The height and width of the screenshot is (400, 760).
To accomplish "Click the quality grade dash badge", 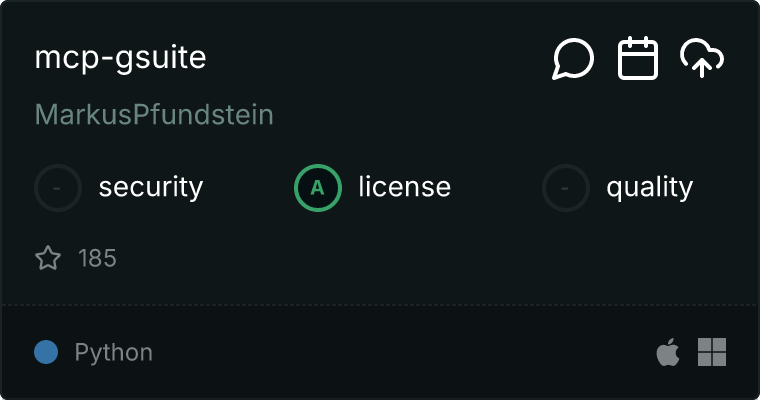I will [566, 187].
